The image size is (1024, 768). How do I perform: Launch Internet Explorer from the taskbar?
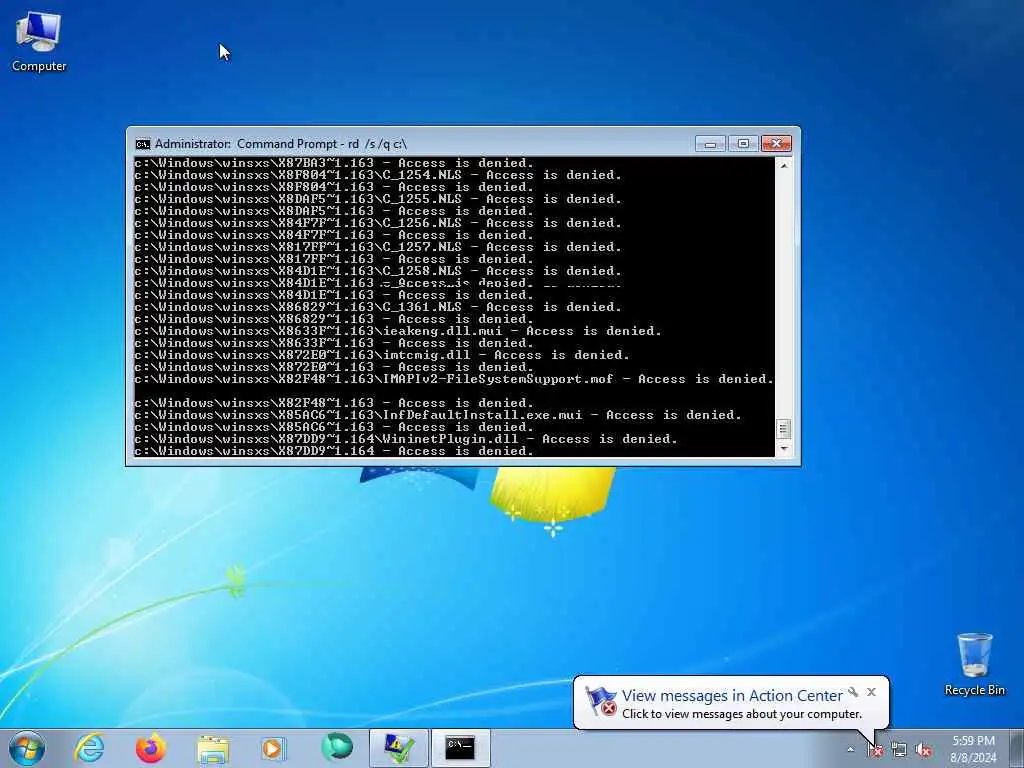(89, 748)
